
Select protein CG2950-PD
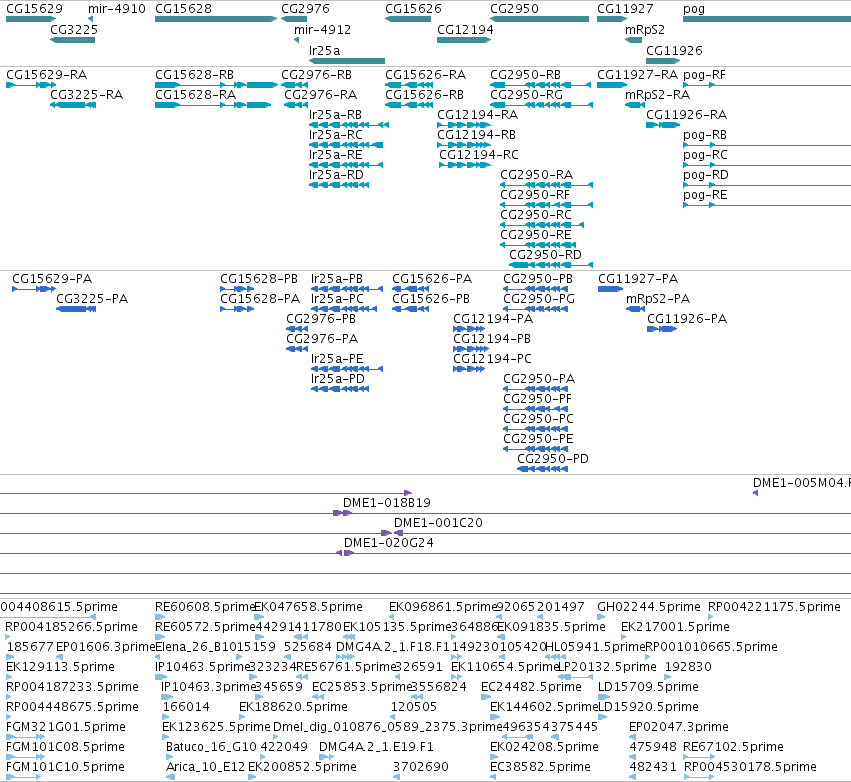pos(542,469)
